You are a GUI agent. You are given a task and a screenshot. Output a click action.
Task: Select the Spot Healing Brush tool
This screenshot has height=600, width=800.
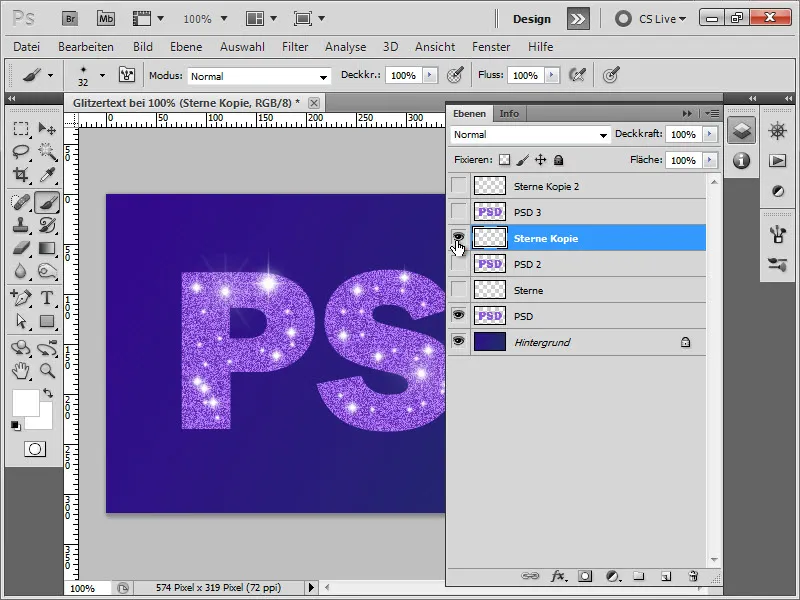[21, 202]
